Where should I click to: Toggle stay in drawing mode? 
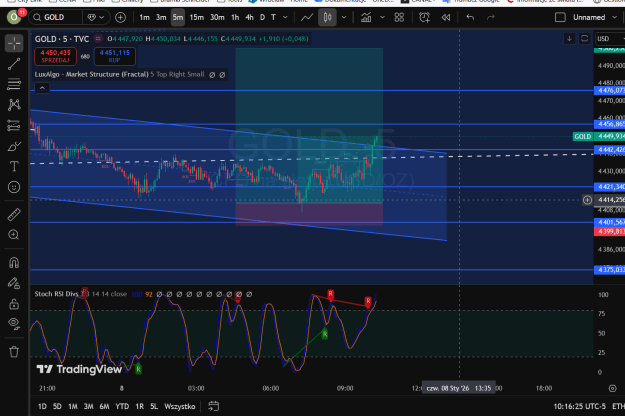(x=14, y=283)
